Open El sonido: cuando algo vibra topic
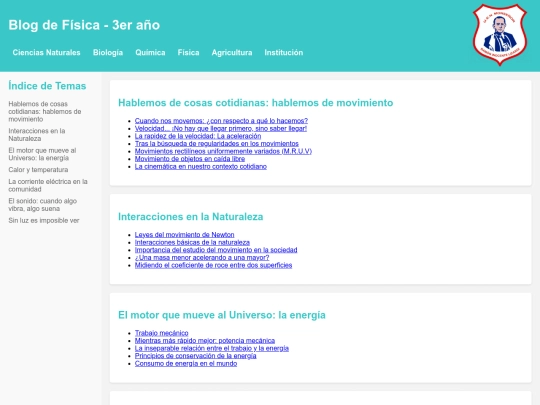 coord(43,205)
